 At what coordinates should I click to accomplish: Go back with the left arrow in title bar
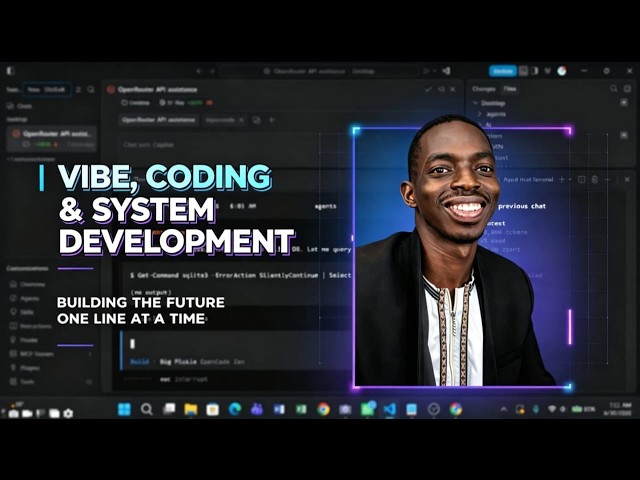pyautogui.click(x=199, y=71)
